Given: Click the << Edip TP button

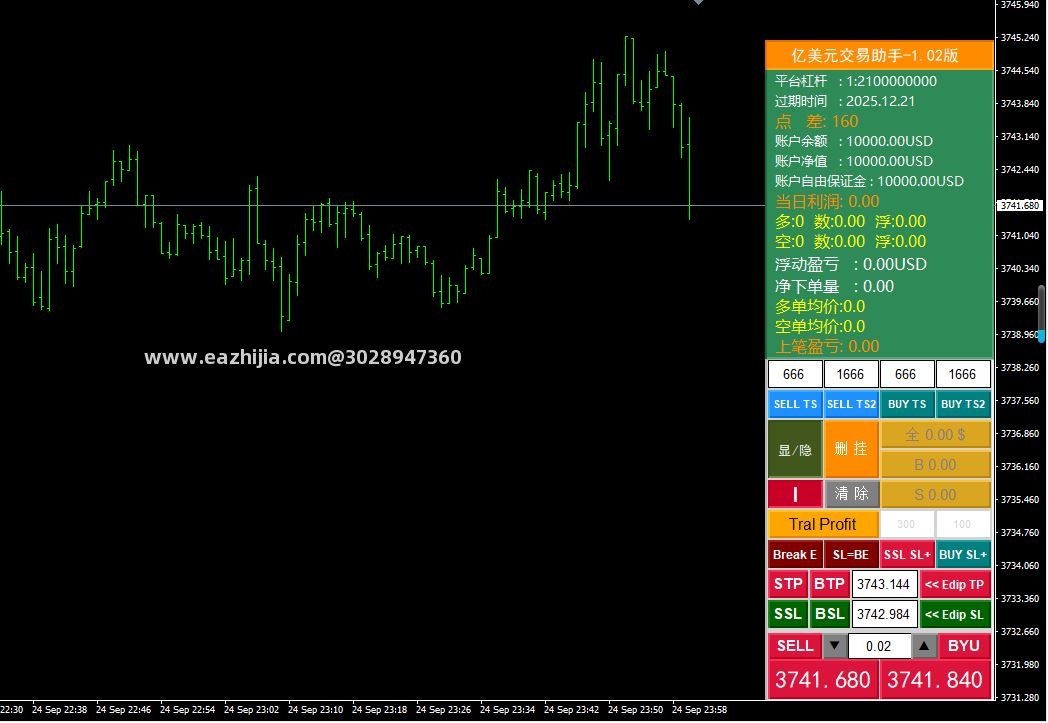Looking at the screenshot, I should [x=954, y=585].
